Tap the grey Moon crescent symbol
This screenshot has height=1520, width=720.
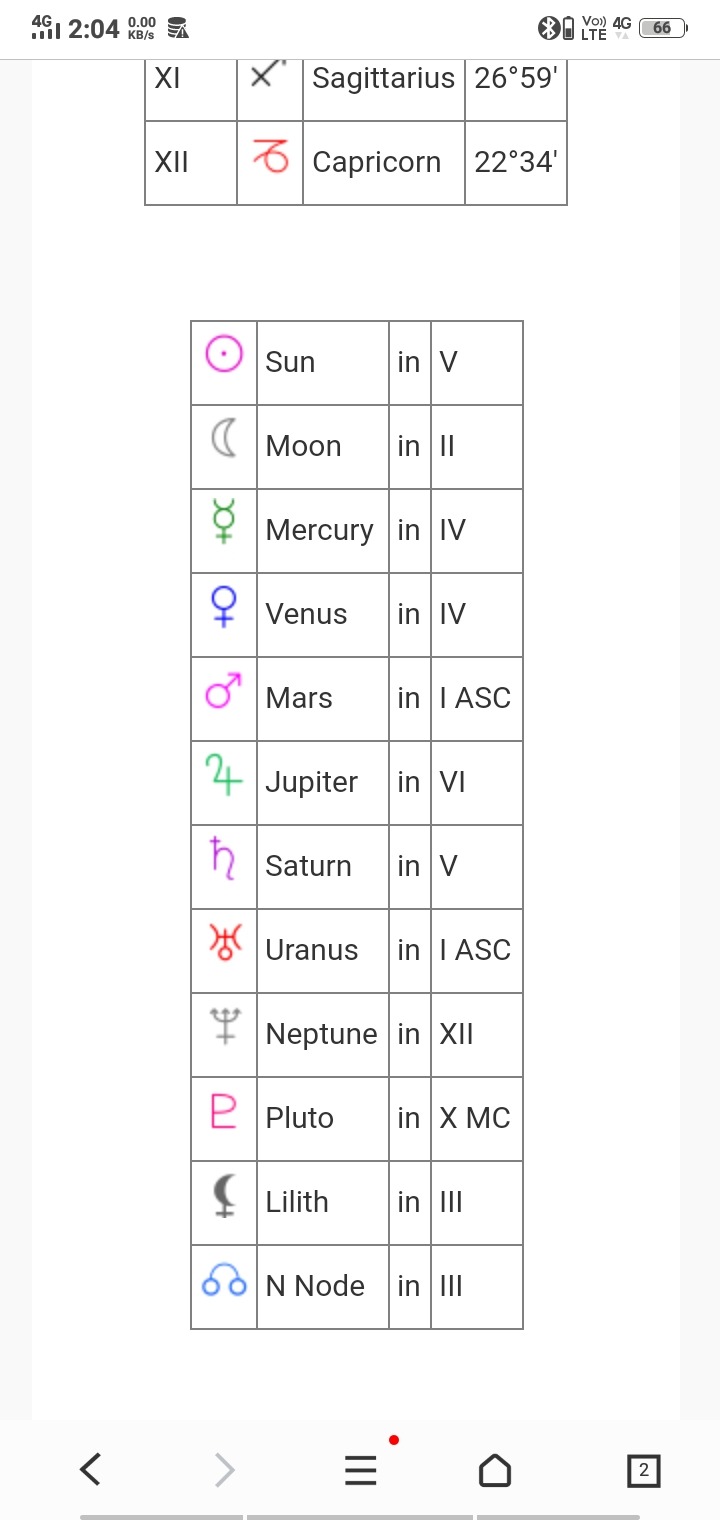(224, 438)
